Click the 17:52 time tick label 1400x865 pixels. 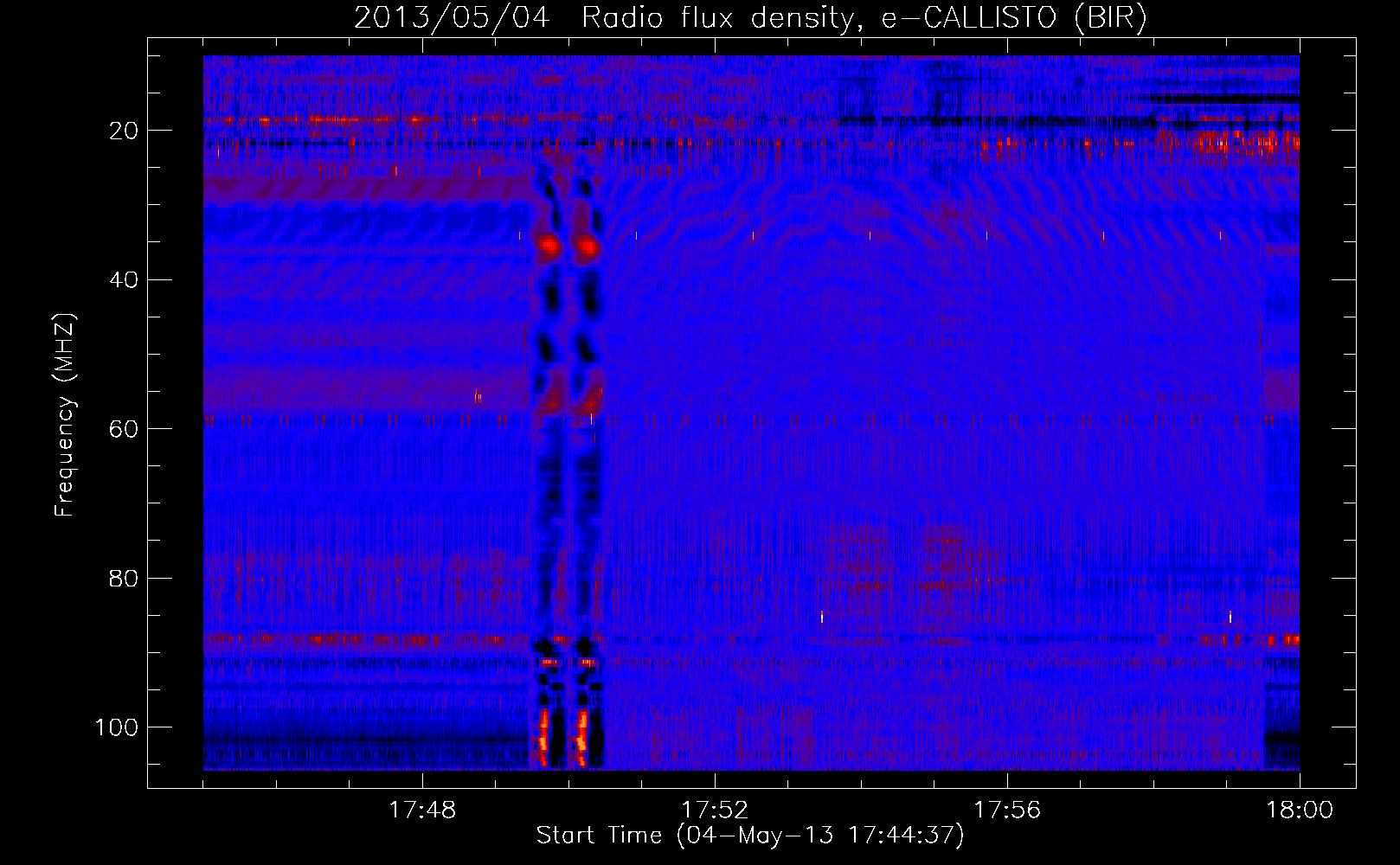point(715,811)
